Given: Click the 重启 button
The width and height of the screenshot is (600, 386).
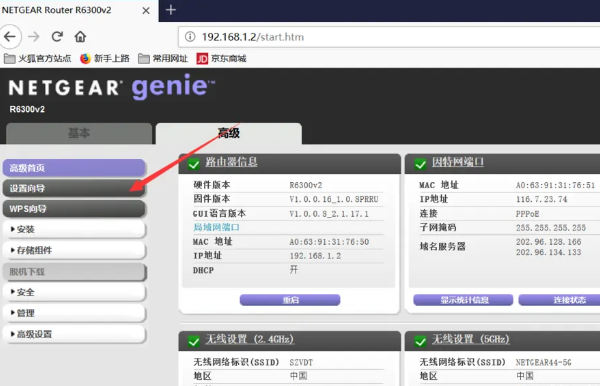Looking at the screenshot, I should pyautogui.click(x=290, y=300).
